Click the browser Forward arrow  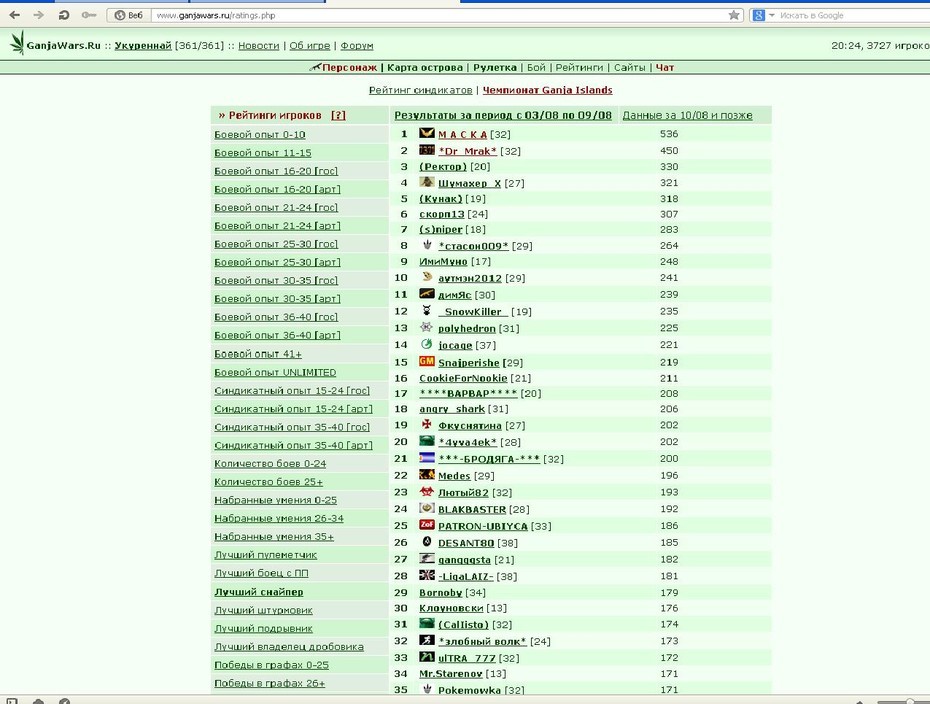(39, 15)
